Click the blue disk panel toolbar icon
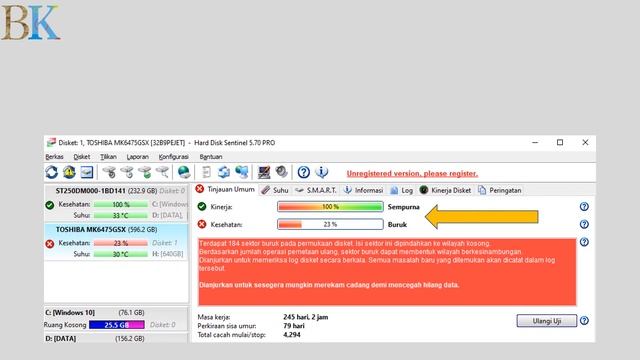This screenshot has height=360, width=640. [x=87, y=172]
